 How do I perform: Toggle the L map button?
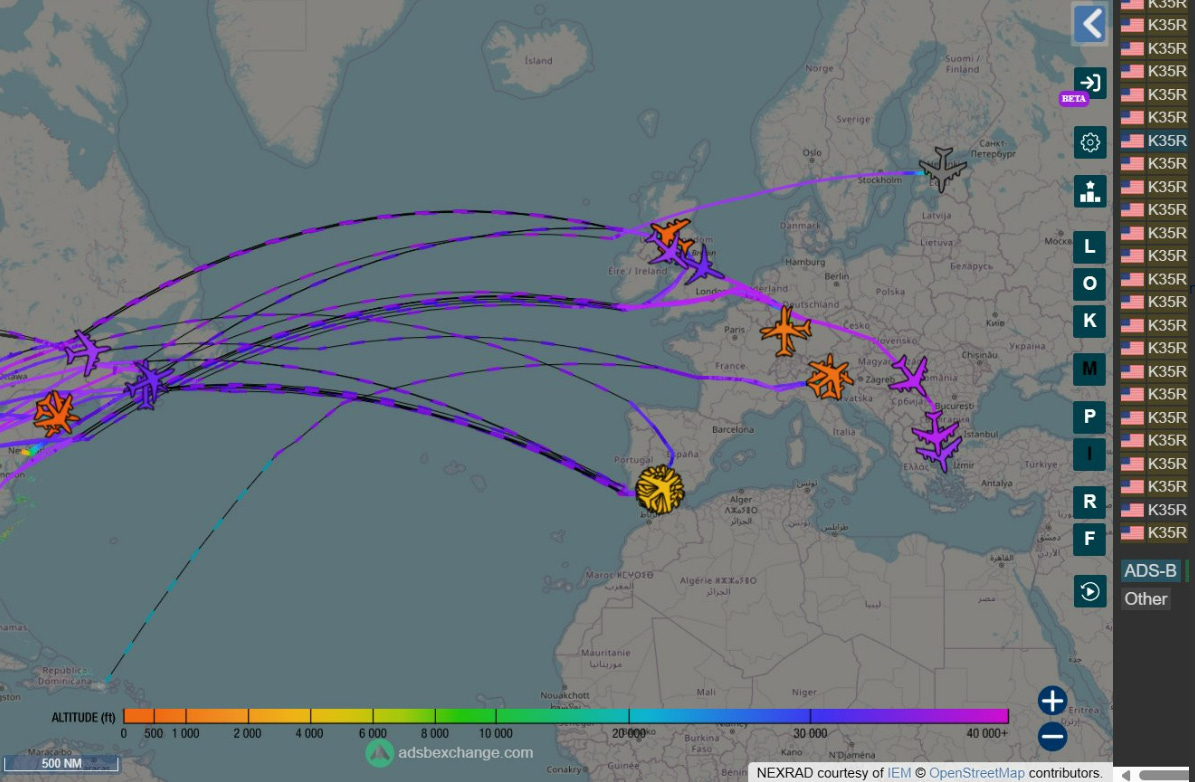(x=1090, y=246)
